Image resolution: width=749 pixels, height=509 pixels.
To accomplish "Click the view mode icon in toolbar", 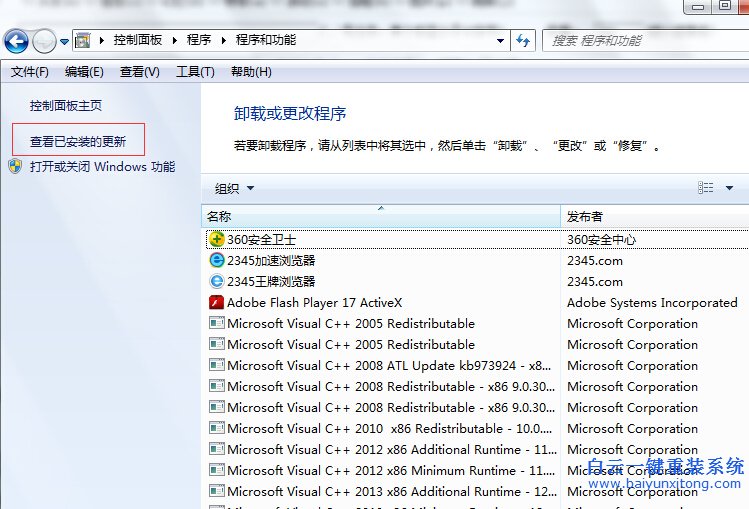I will 706,188.
